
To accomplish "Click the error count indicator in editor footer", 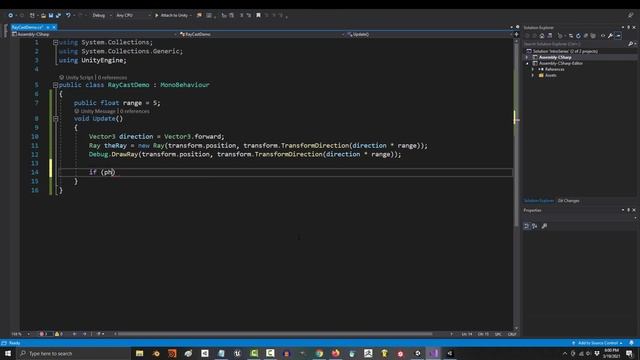I will [44, 334].
